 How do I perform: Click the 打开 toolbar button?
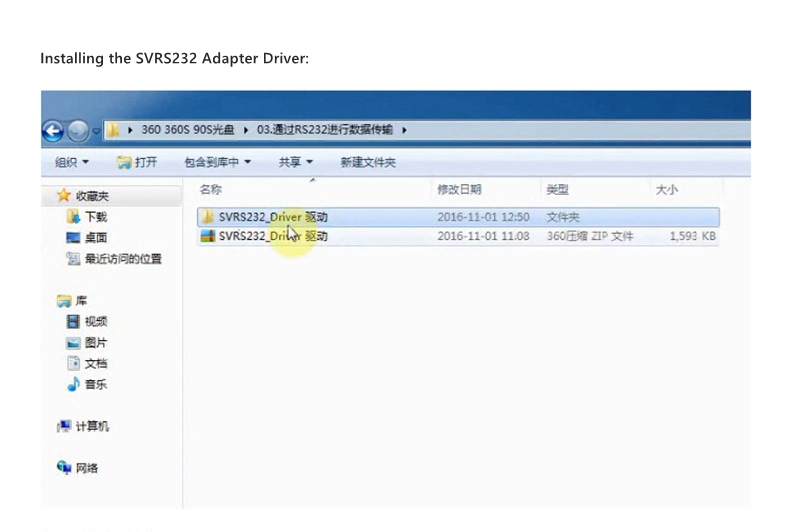(137, 162)
